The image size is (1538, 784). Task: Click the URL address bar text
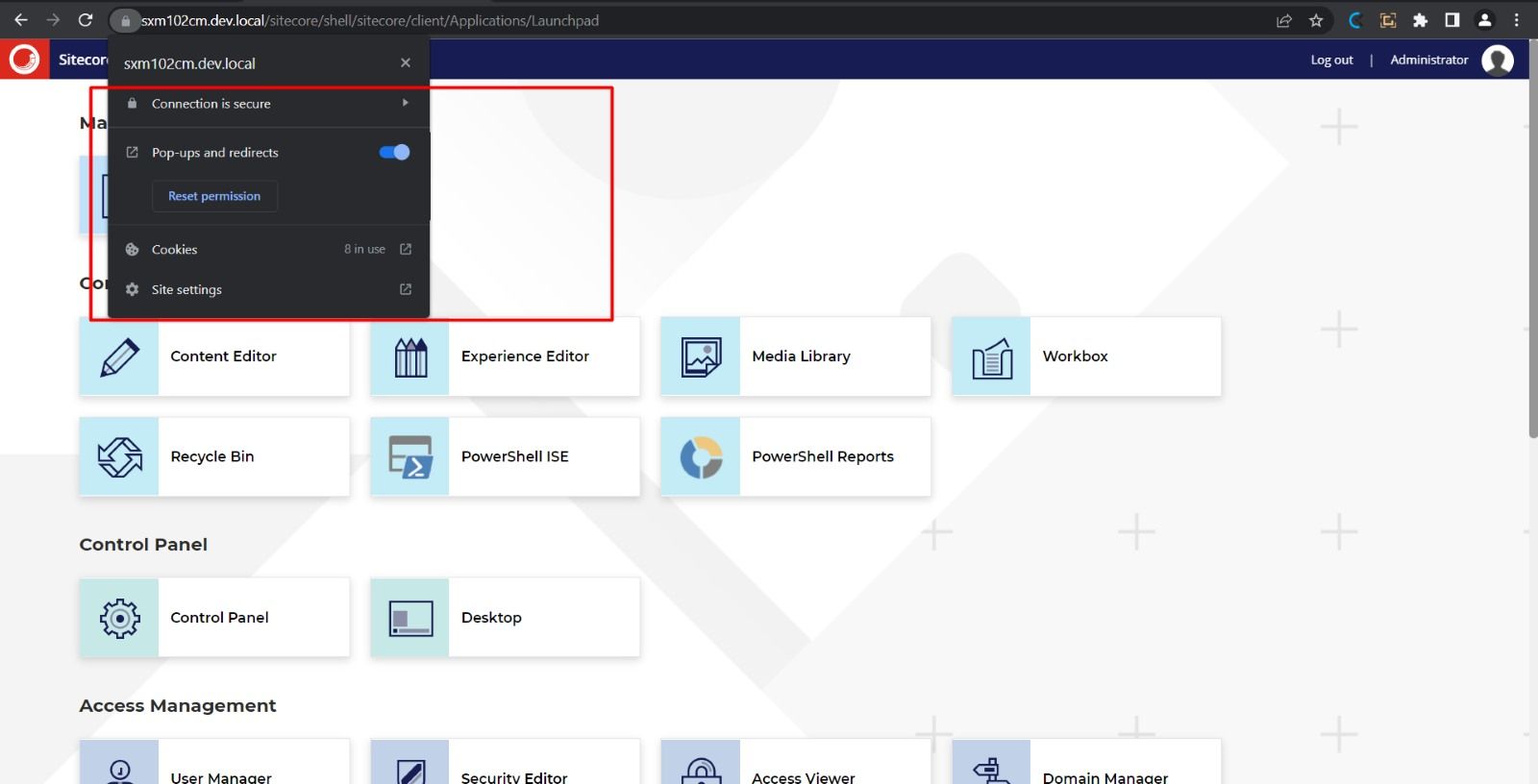370,20
